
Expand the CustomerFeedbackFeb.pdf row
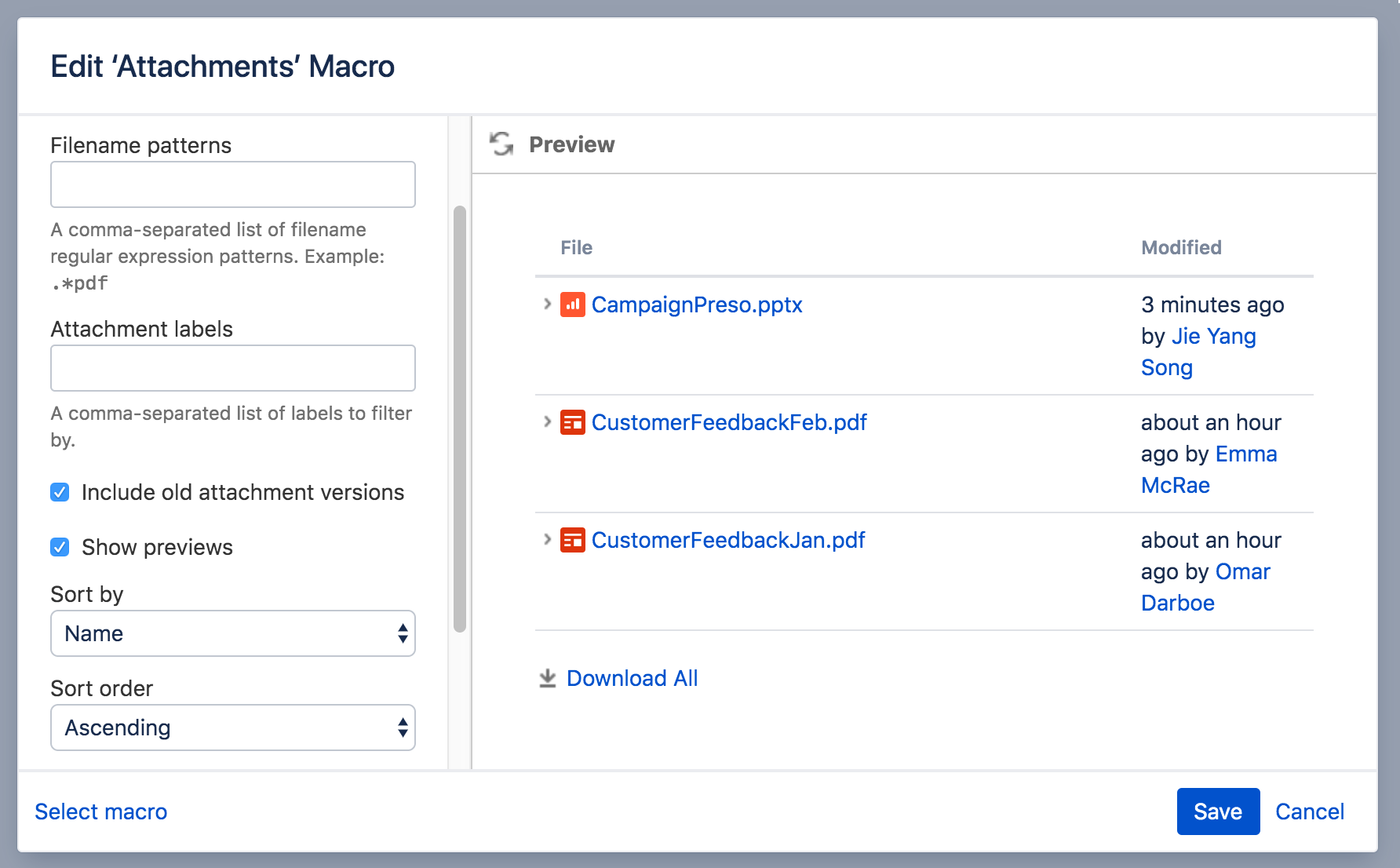point(547,421)
